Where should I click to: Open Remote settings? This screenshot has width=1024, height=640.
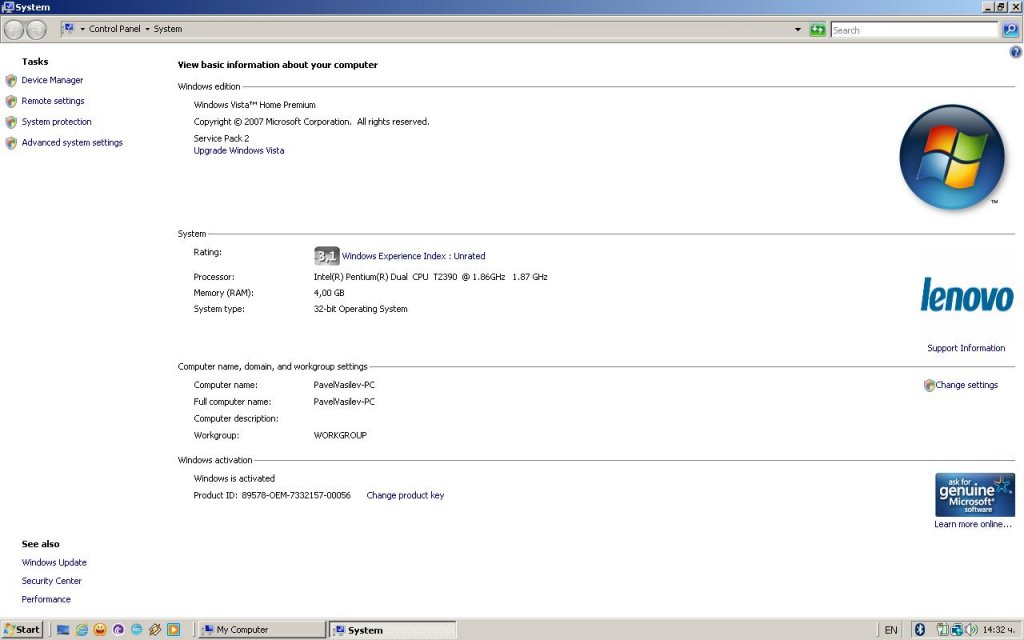53,101
